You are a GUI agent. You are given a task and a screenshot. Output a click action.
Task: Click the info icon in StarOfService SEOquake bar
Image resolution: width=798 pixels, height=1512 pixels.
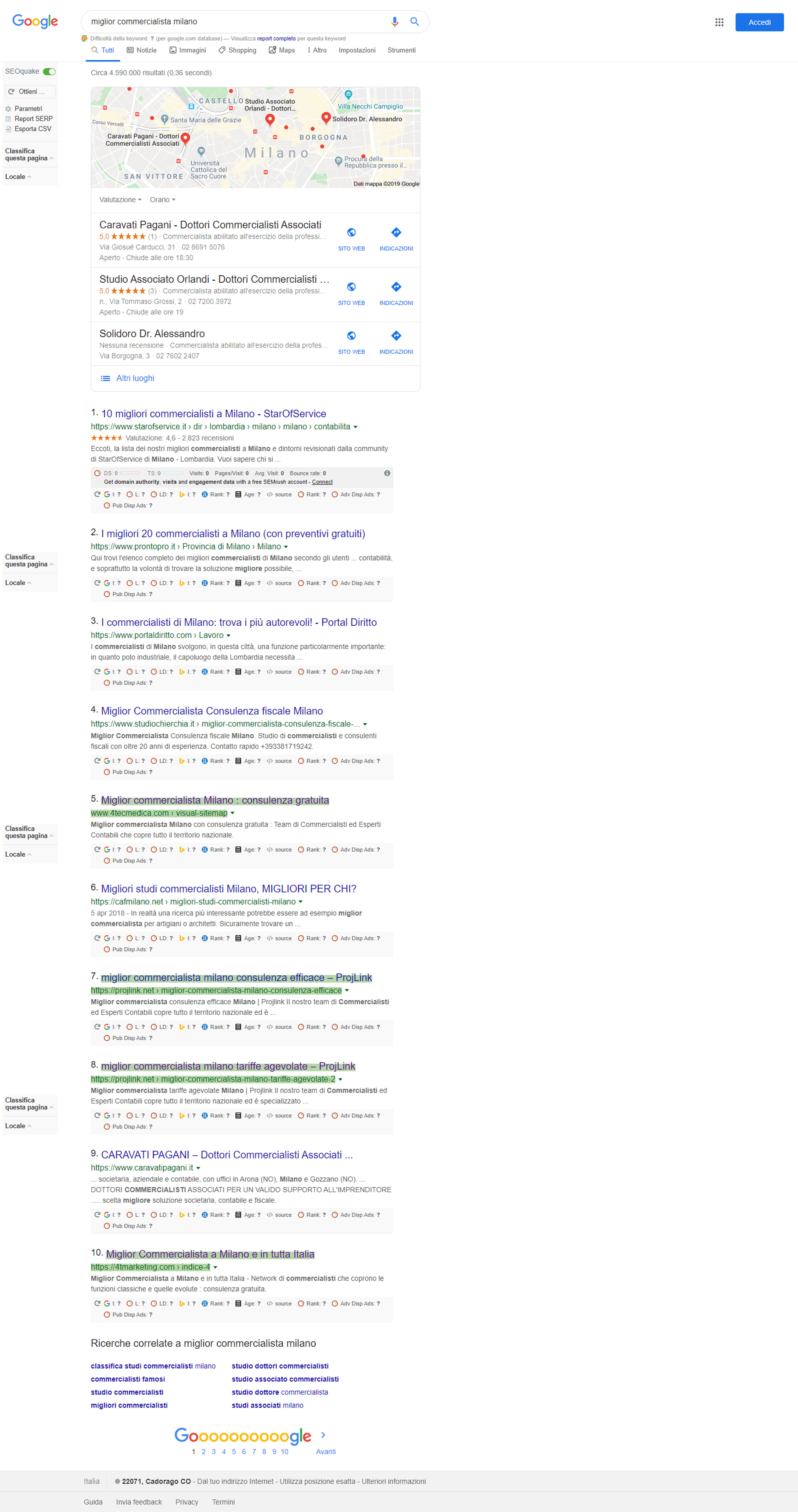pos(387,473)
